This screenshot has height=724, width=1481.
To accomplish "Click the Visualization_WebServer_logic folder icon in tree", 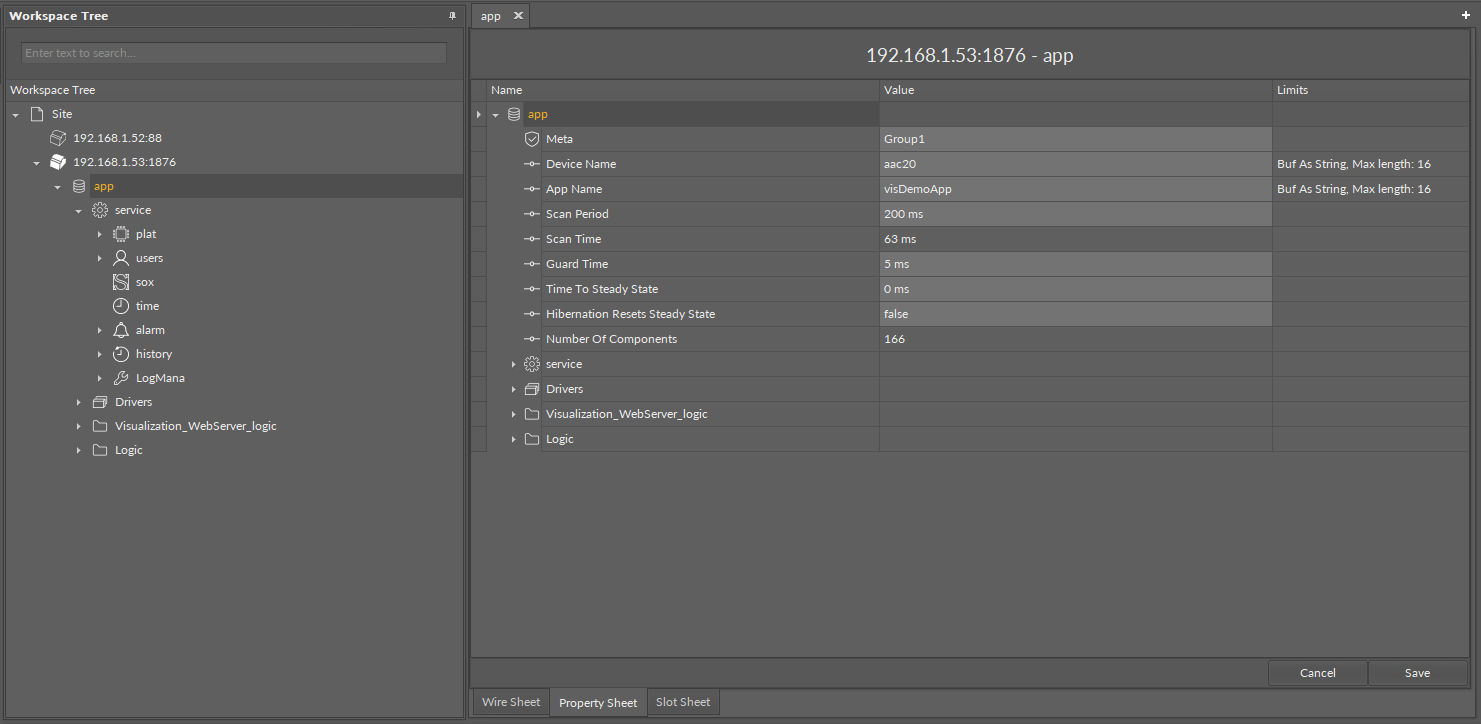I will point(100,426).
